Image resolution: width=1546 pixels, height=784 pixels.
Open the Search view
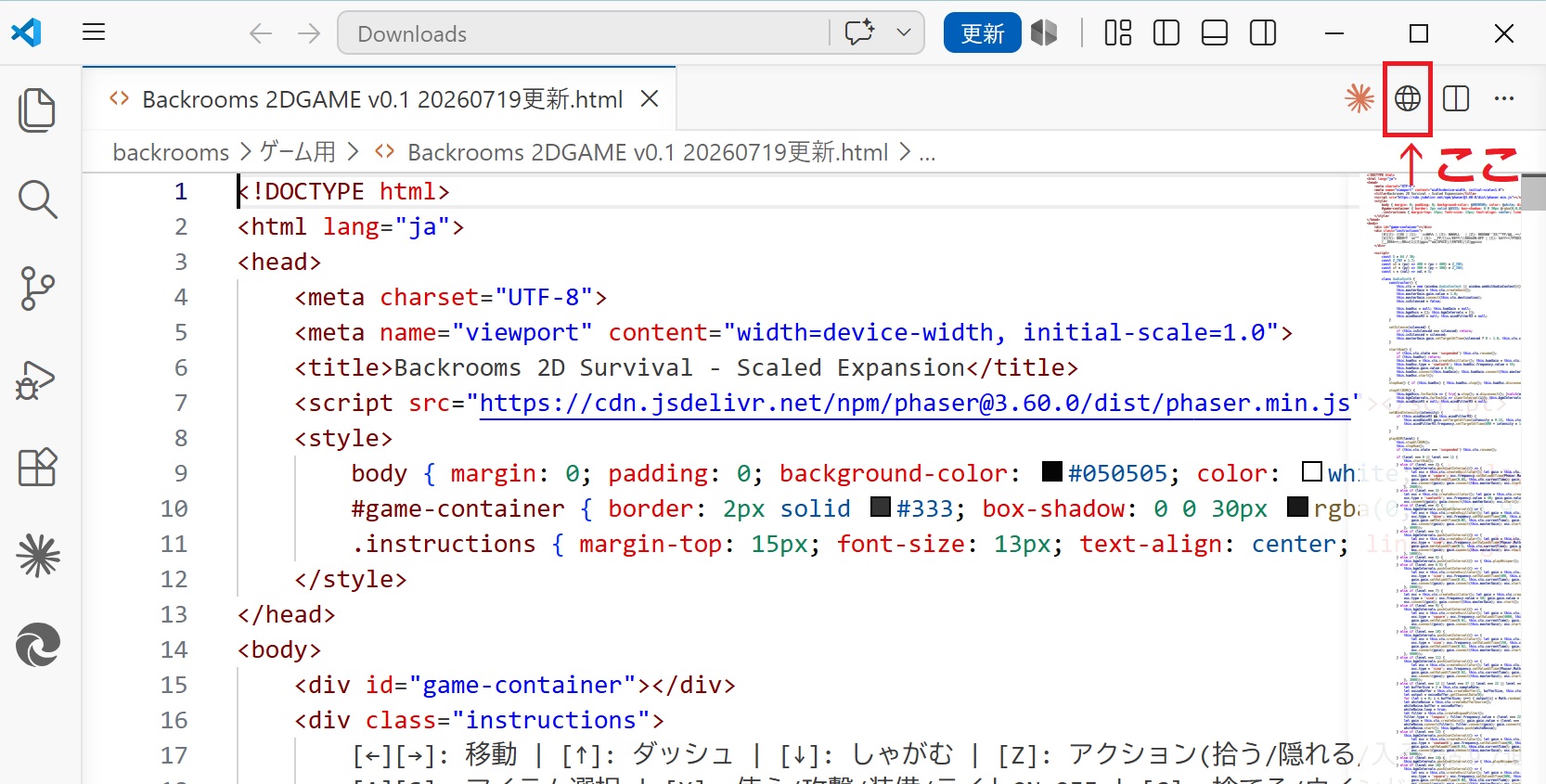tap(37, 199)
